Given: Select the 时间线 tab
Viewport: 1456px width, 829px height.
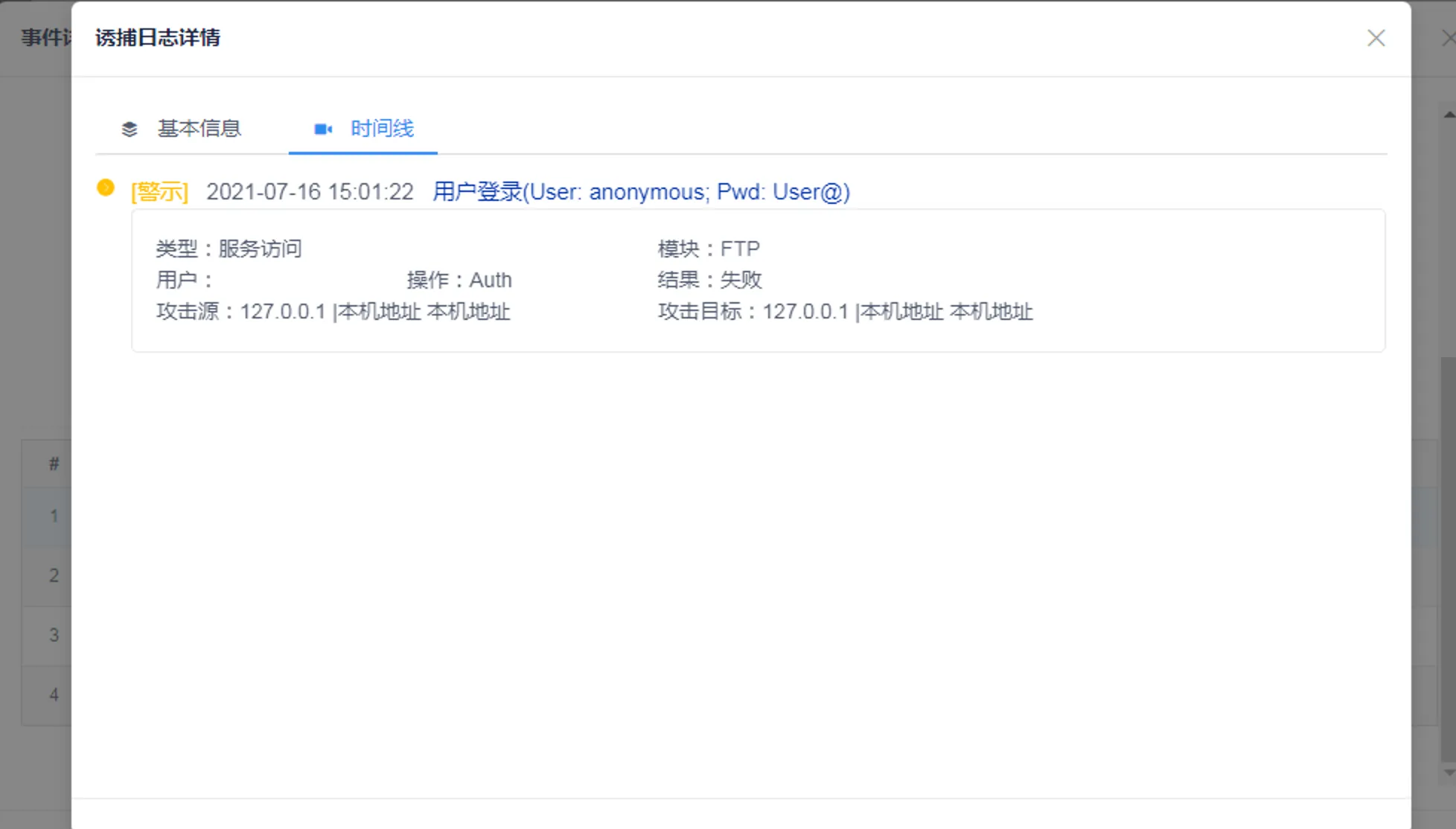Looking at the screenshot, I should tap(363, 129).
